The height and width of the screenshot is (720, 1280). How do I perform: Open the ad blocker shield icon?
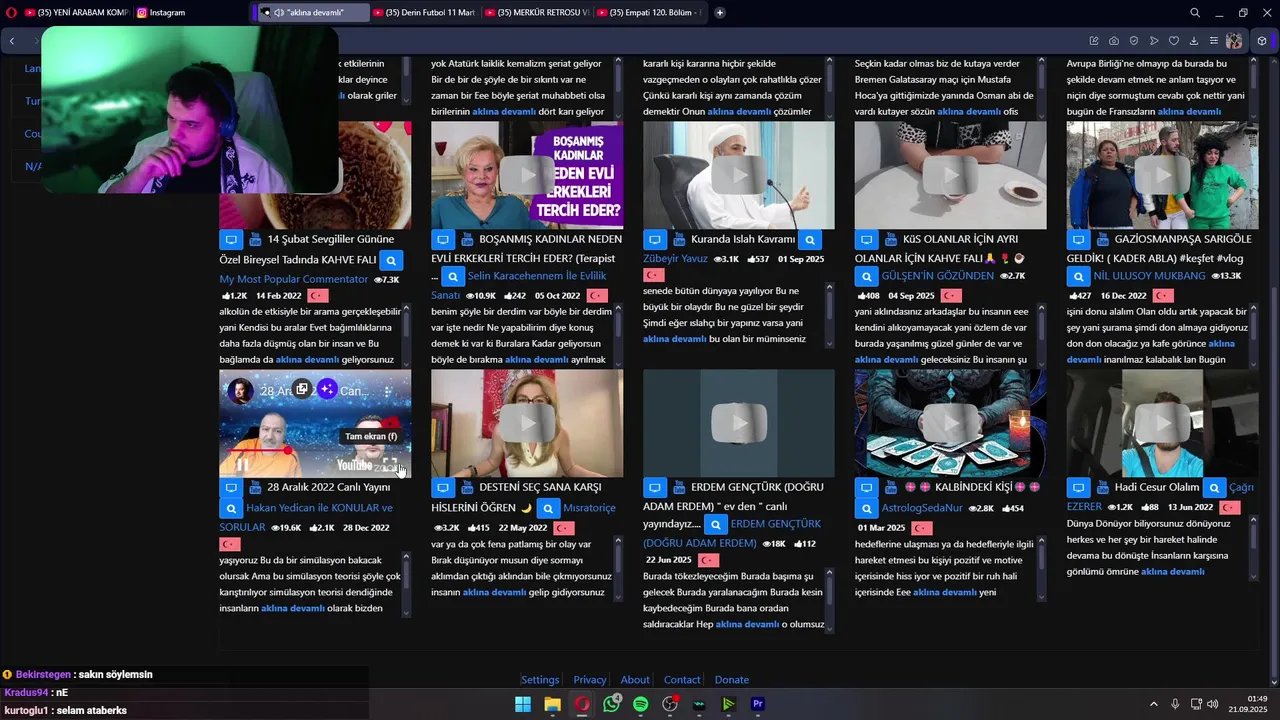[x=1134, y=41]
